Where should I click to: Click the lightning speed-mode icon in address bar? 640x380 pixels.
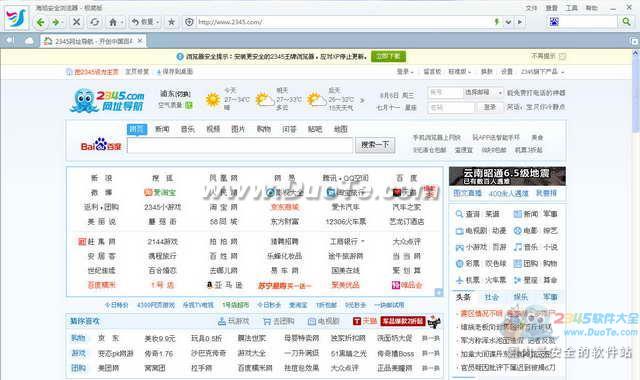tap(497, 22)
